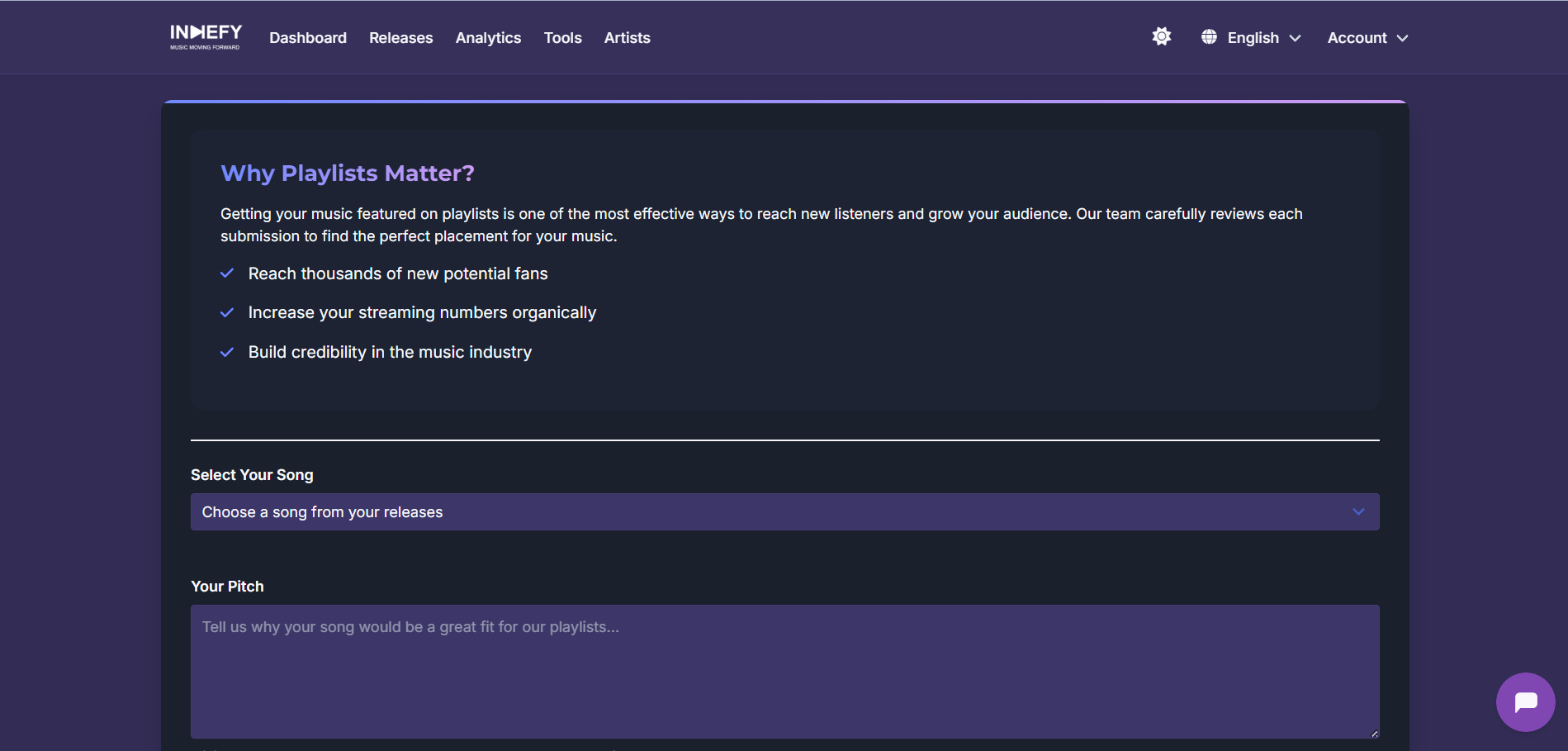Click the checkmark beside "Reach thousands of new potential fans"
The height and width of the screenshot is (751, 1568).
(227, 273)
